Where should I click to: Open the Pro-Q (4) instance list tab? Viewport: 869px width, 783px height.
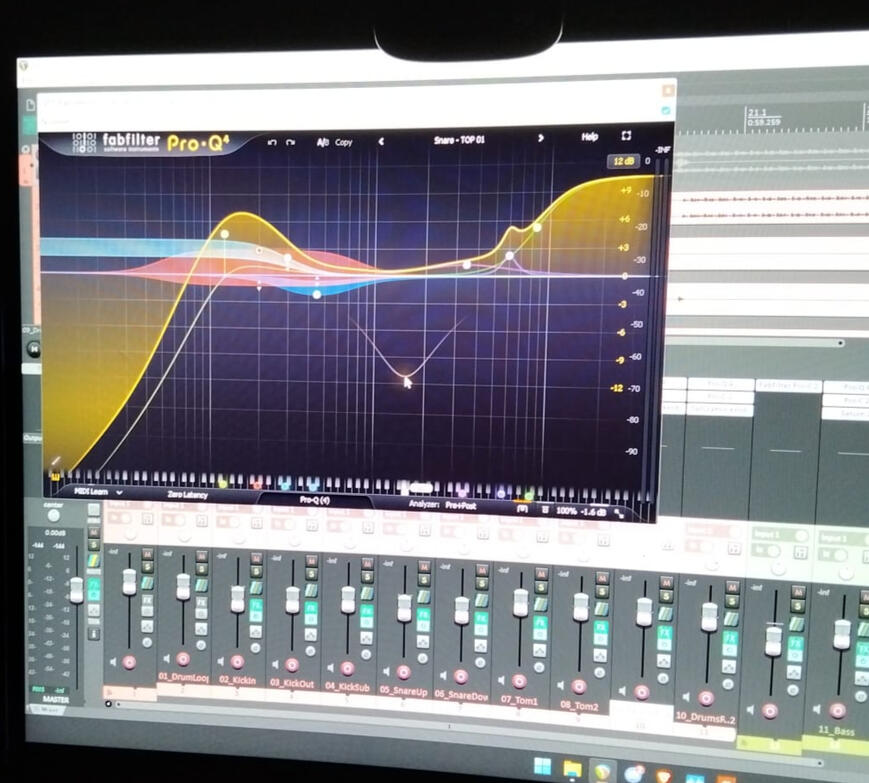pos(315,500)
